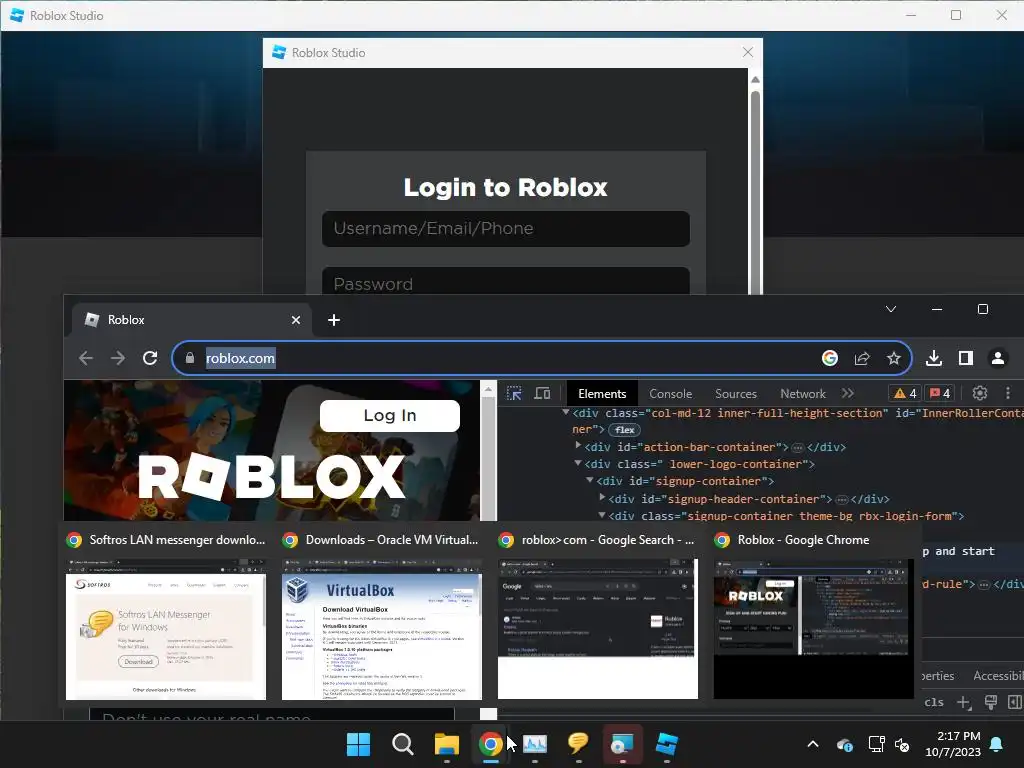Image resolution: width=1024 pixels, height=768 pixels.
Task: Show hidden system tray icons chevron
Action: click(x=813, y=744)
